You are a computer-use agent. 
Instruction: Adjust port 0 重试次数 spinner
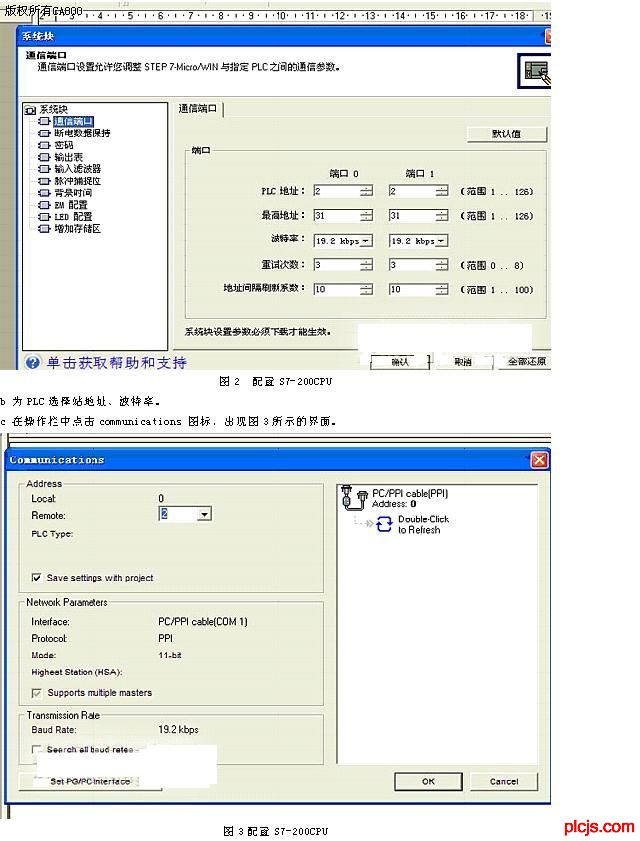coord(366,265)
